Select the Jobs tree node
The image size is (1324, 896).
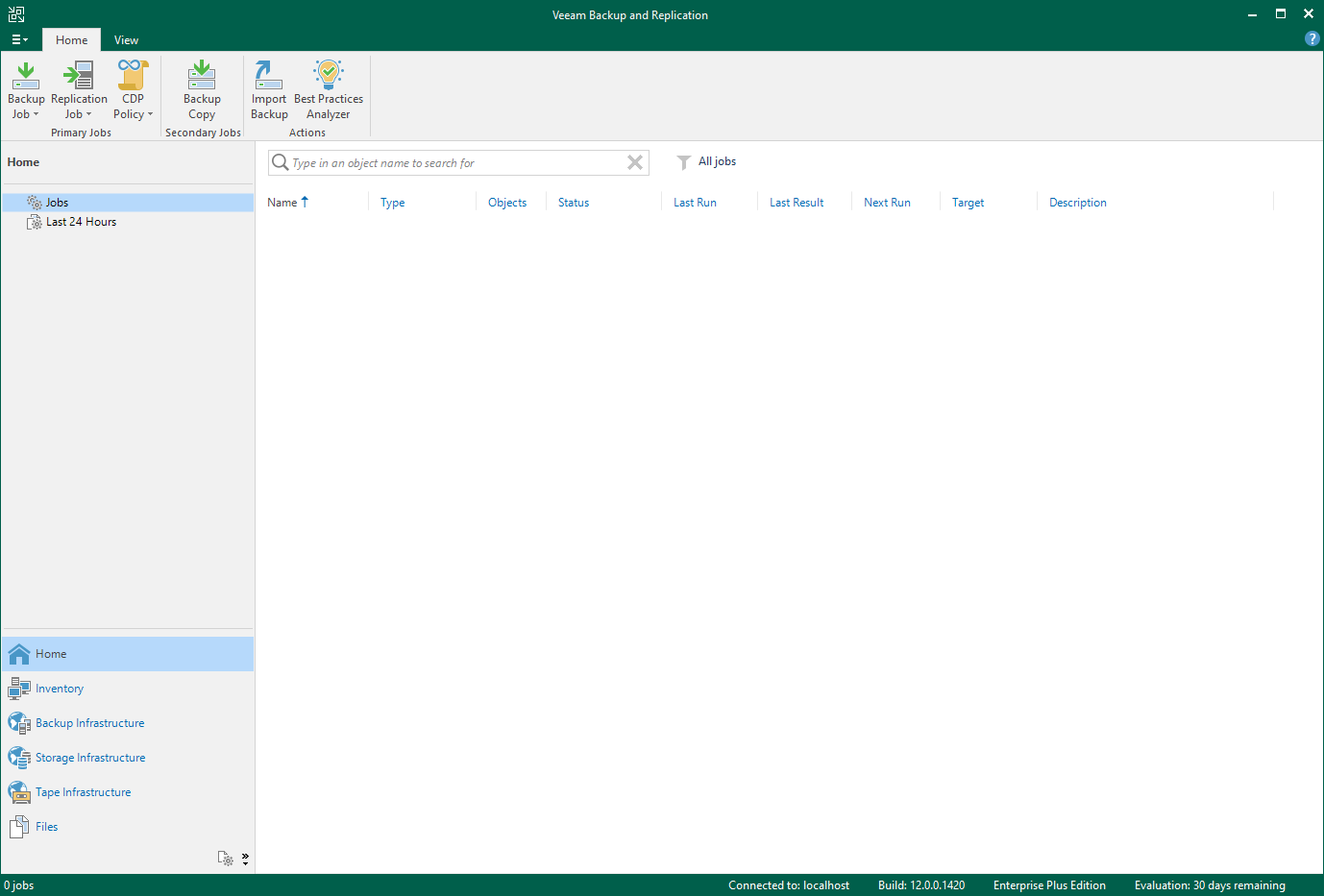(57, 203)
